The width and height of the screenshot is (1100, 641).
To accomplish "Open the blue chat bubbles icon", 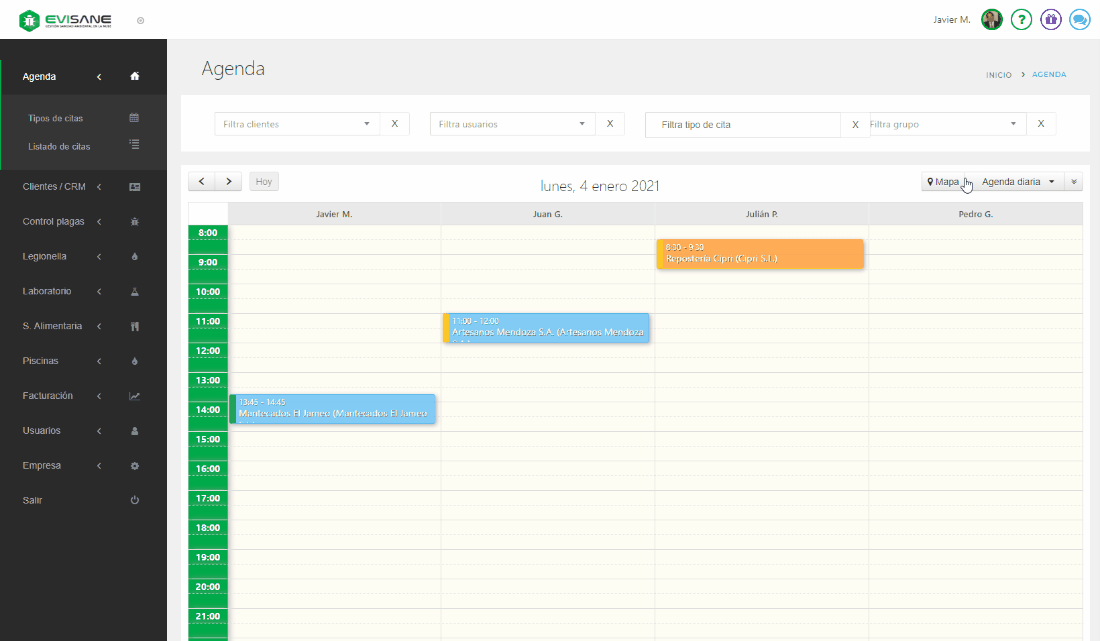I will [1079, 19].
